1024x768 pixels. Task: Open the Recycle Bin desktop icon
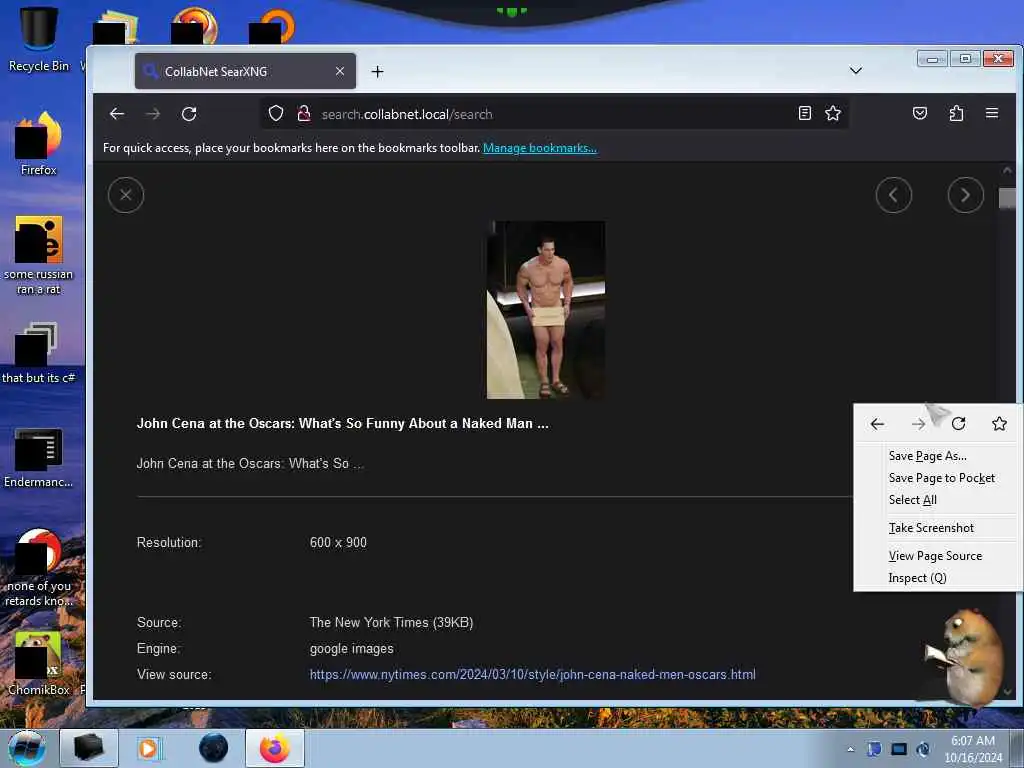(x=39, y=39)
